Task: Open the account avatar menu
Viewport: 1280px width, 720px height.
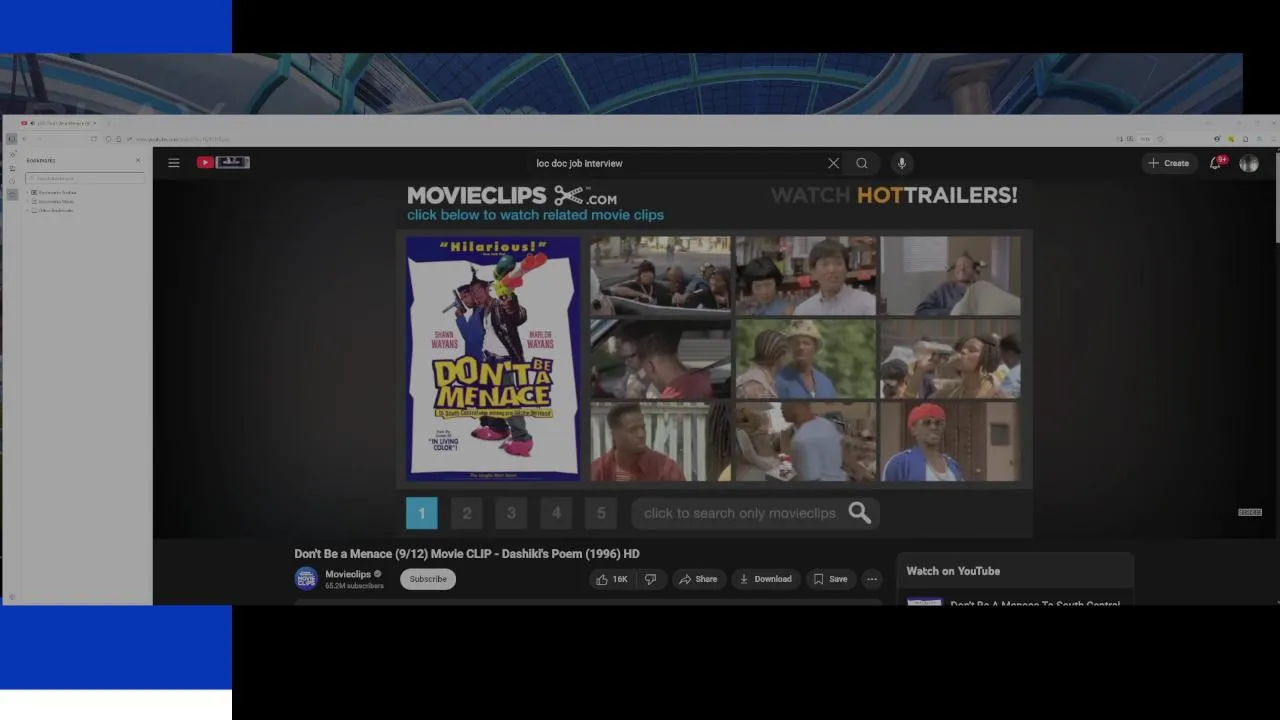Action: click(x=1249, y=163)
